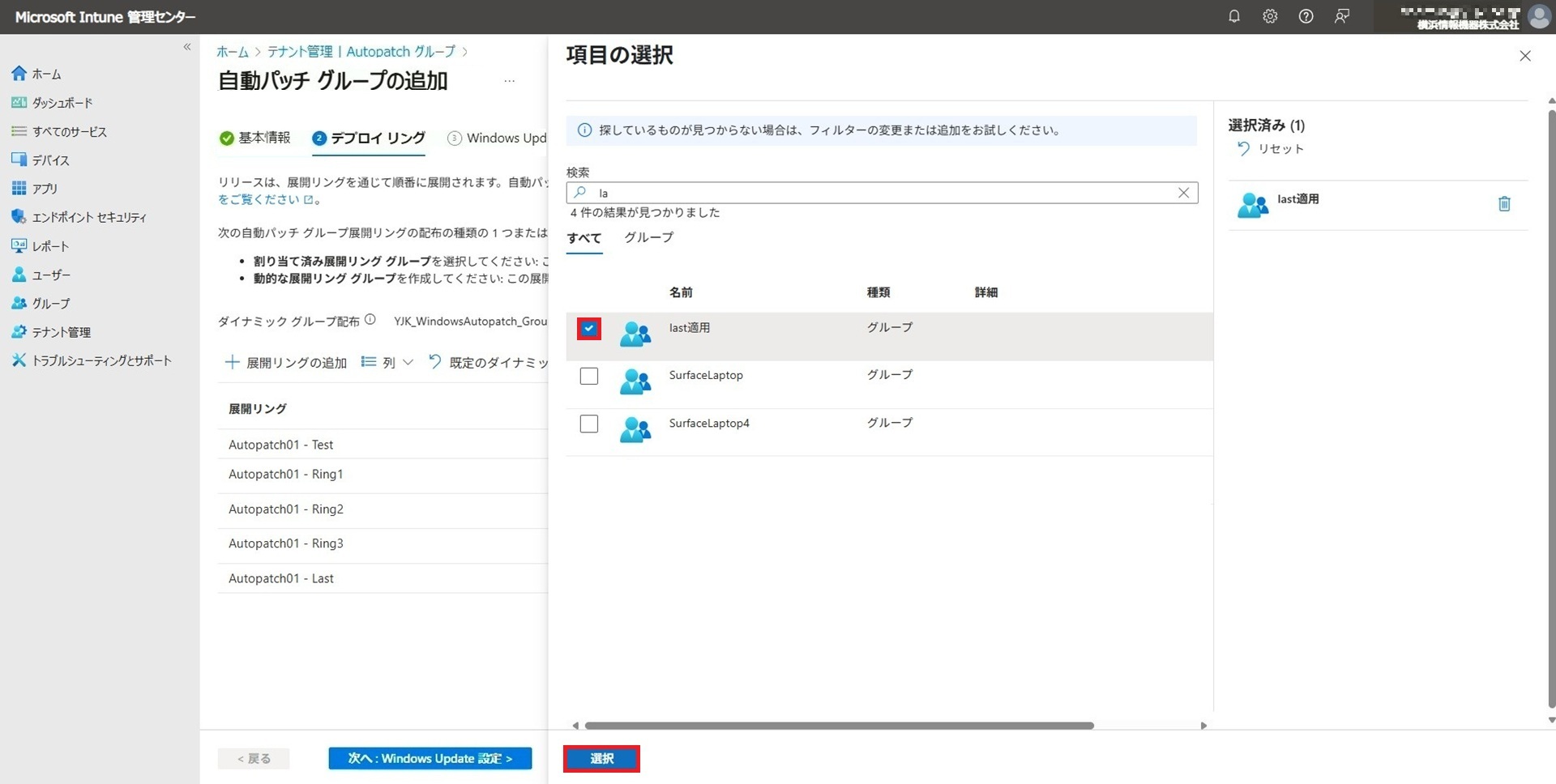
Task: Switch to the すべて results tab
Action: point(584,238)
